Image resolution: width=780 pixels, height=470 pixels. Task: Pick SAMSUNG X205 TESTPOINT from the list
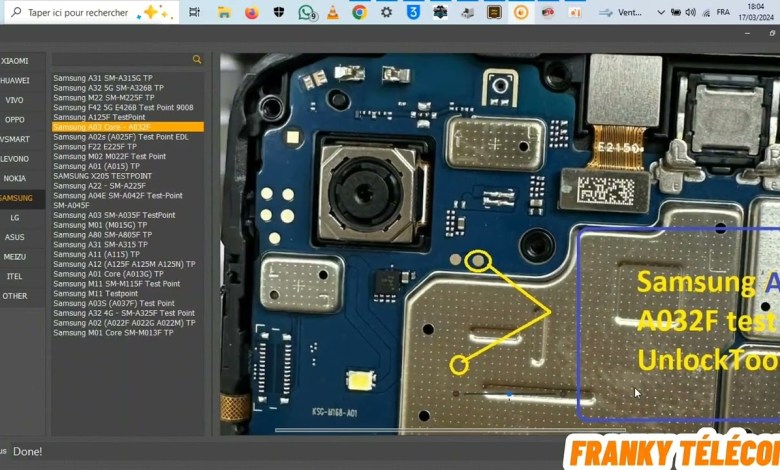[103, 176]
